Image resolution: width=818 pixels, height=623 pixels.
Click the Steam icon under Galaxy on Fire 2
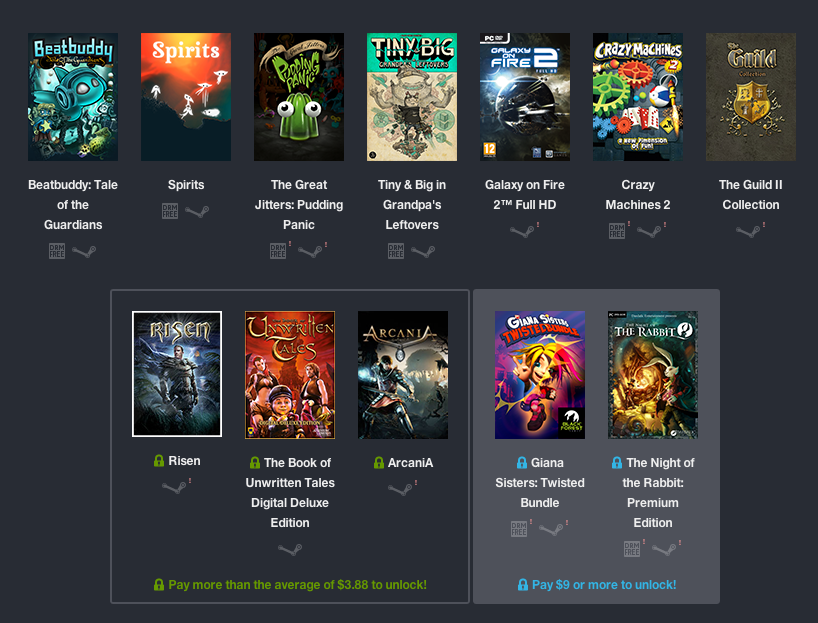pyautogui.click(x=522, y=231)
